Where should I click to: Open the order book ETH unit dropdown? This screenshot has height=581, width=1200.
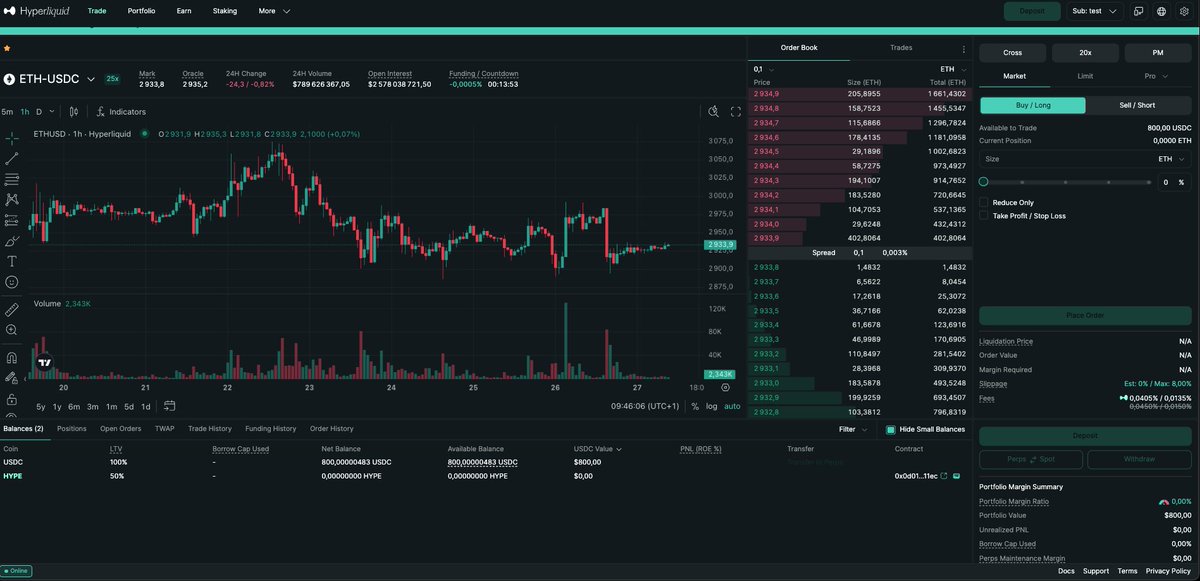[x=952, y=69]
